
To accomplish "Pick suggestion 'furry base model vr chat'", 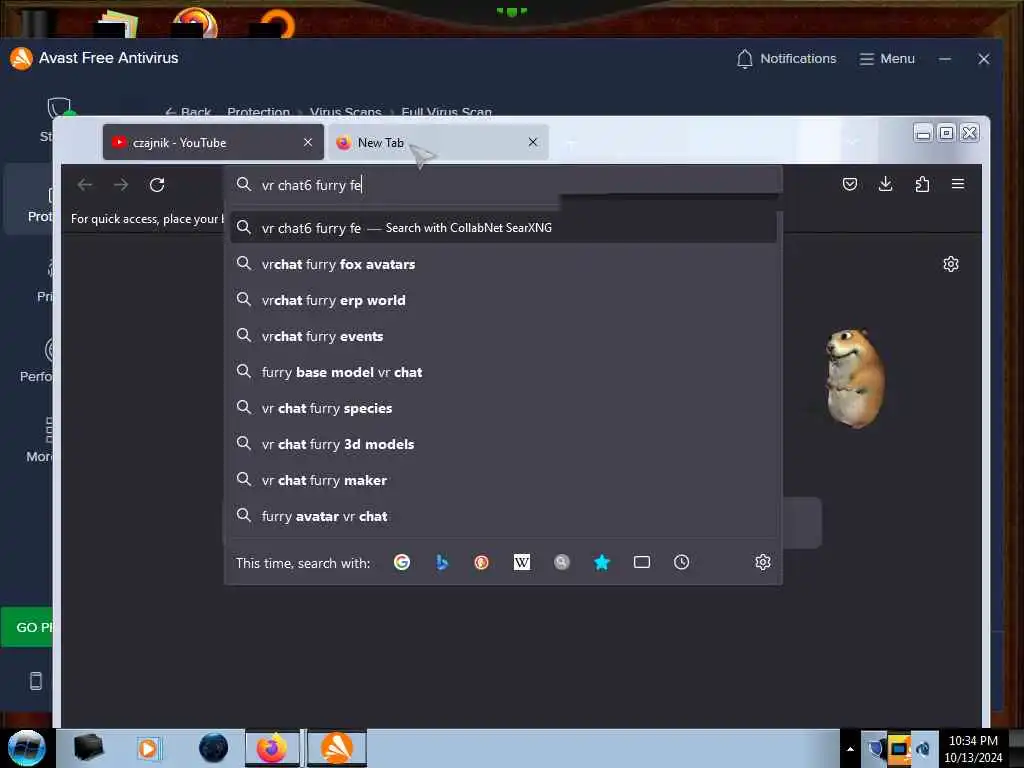I will pyautogui.click(x=503, y=372).
